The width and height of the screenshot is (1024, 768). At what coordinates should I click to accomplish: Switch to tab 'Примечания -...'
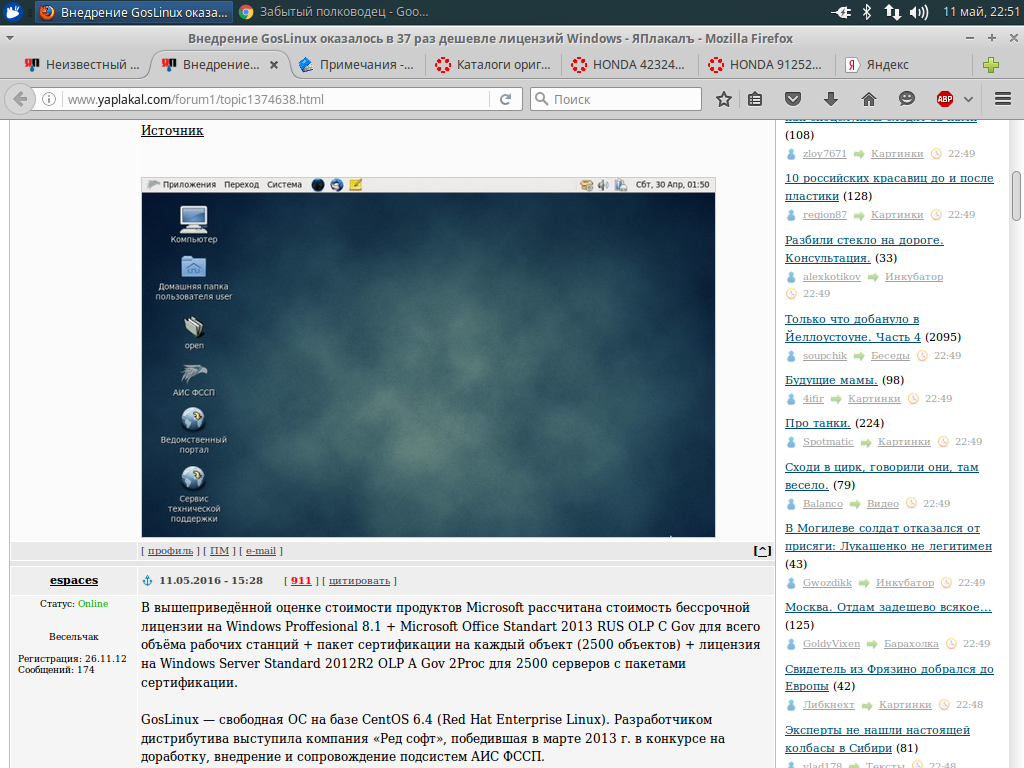coord(357,65)
